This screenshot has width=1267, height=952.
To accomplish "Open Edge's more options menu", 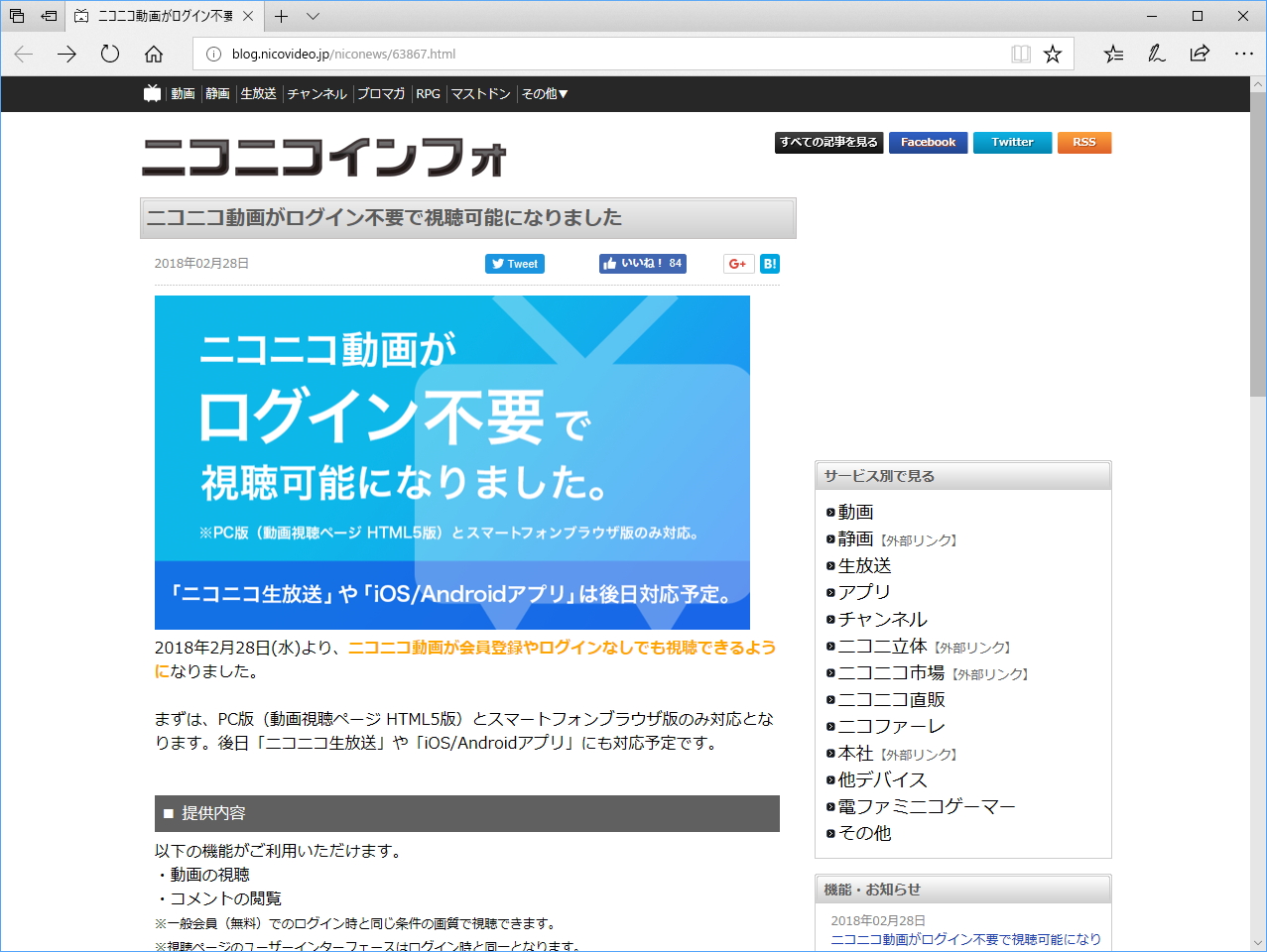I will (1243, 55).
